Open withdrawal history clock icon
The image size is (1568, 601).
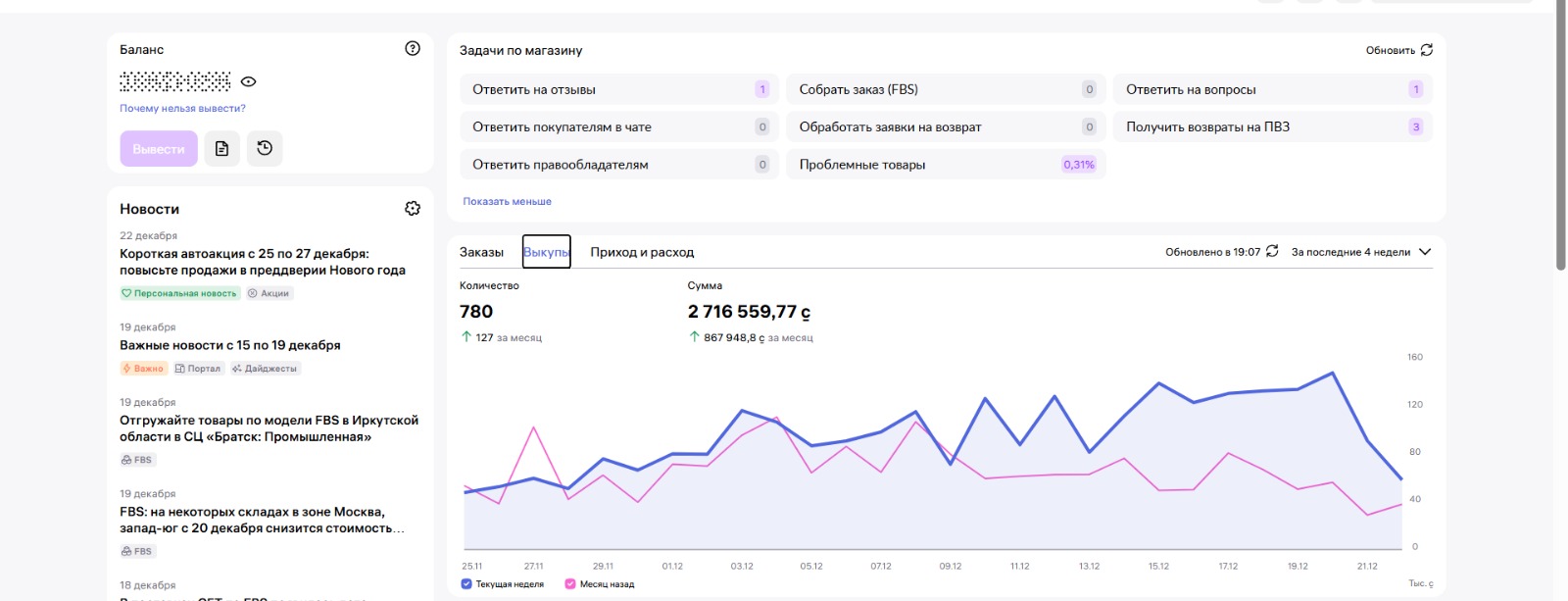tap(265, 149)
